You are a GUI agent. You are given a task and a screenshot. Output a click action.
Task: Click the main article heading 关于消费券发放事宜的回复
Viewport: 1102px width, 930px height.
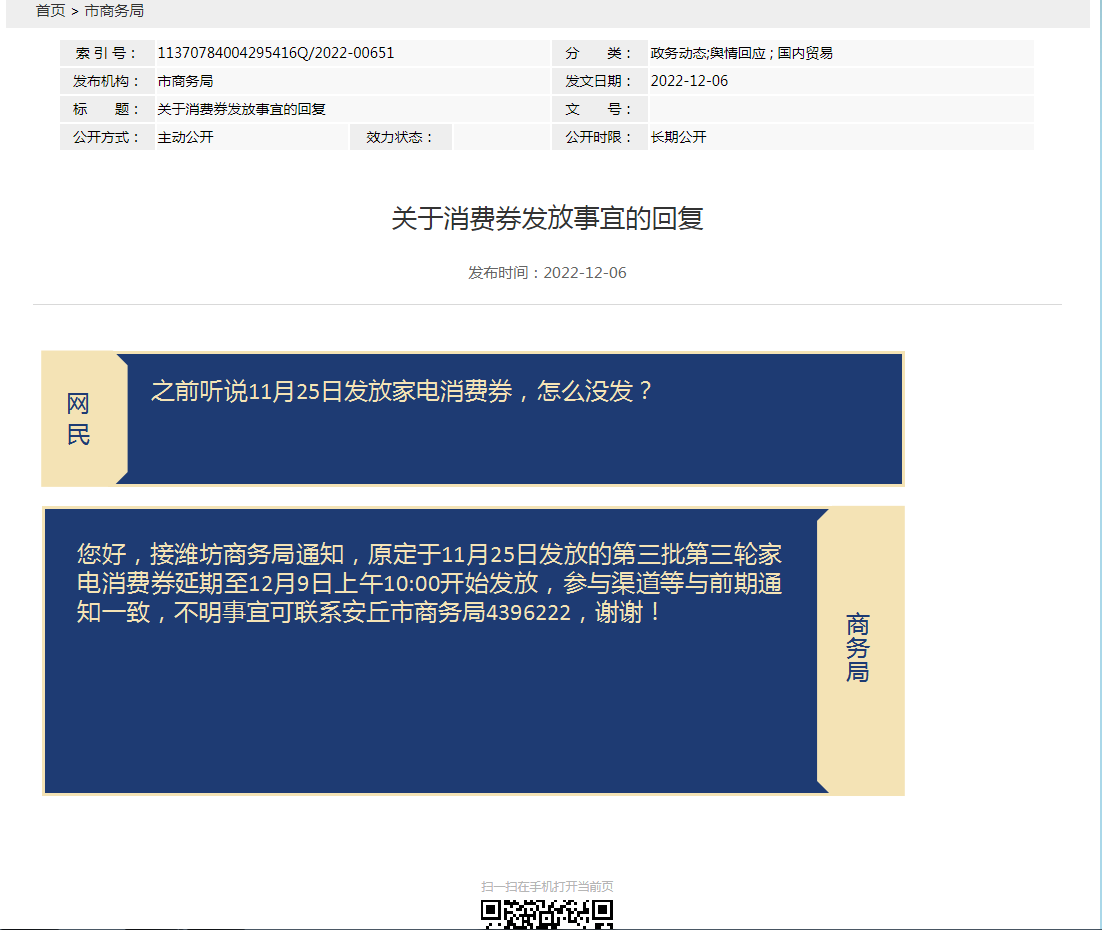[x=547, y=218]
